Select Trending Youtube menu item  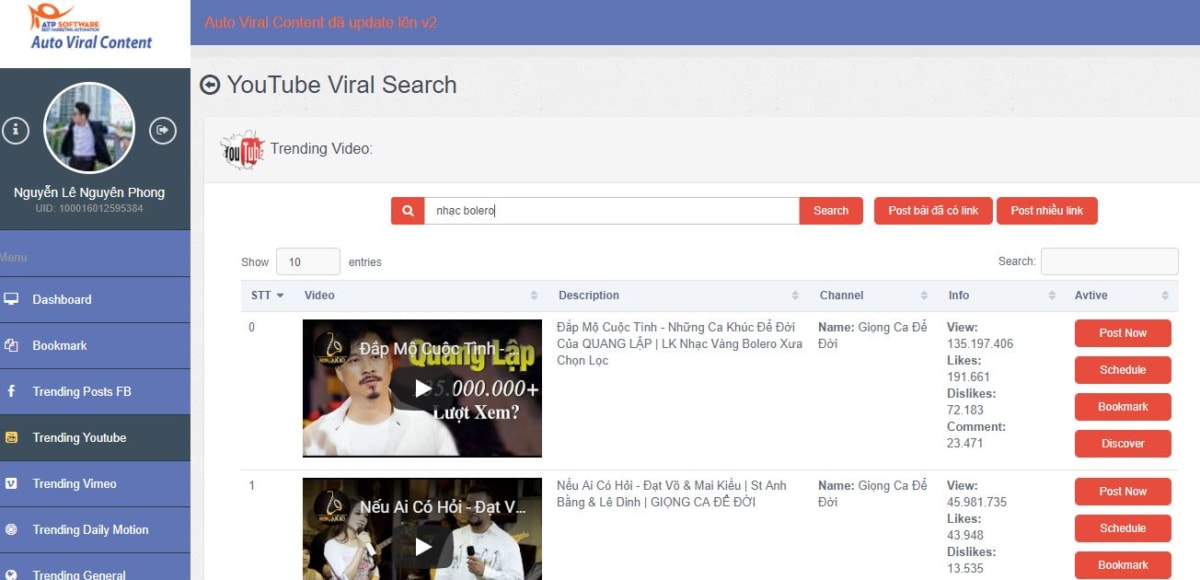95,437
